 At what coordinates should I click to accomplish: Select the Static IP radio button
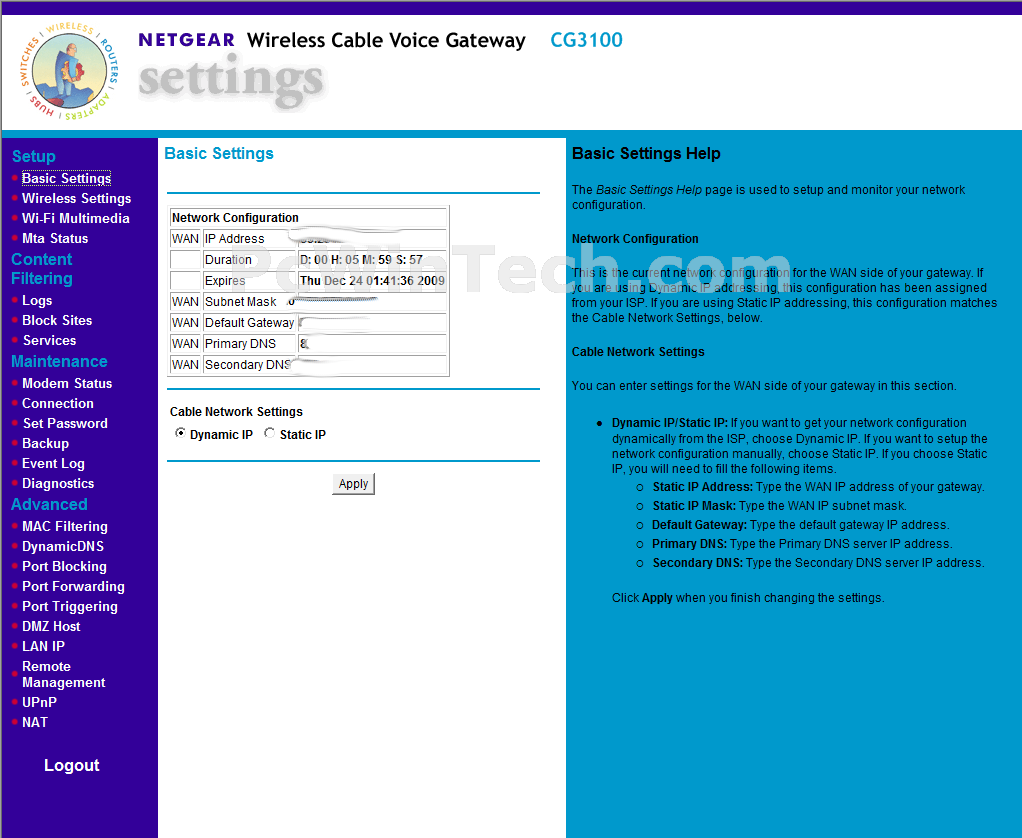pos(269,433)
